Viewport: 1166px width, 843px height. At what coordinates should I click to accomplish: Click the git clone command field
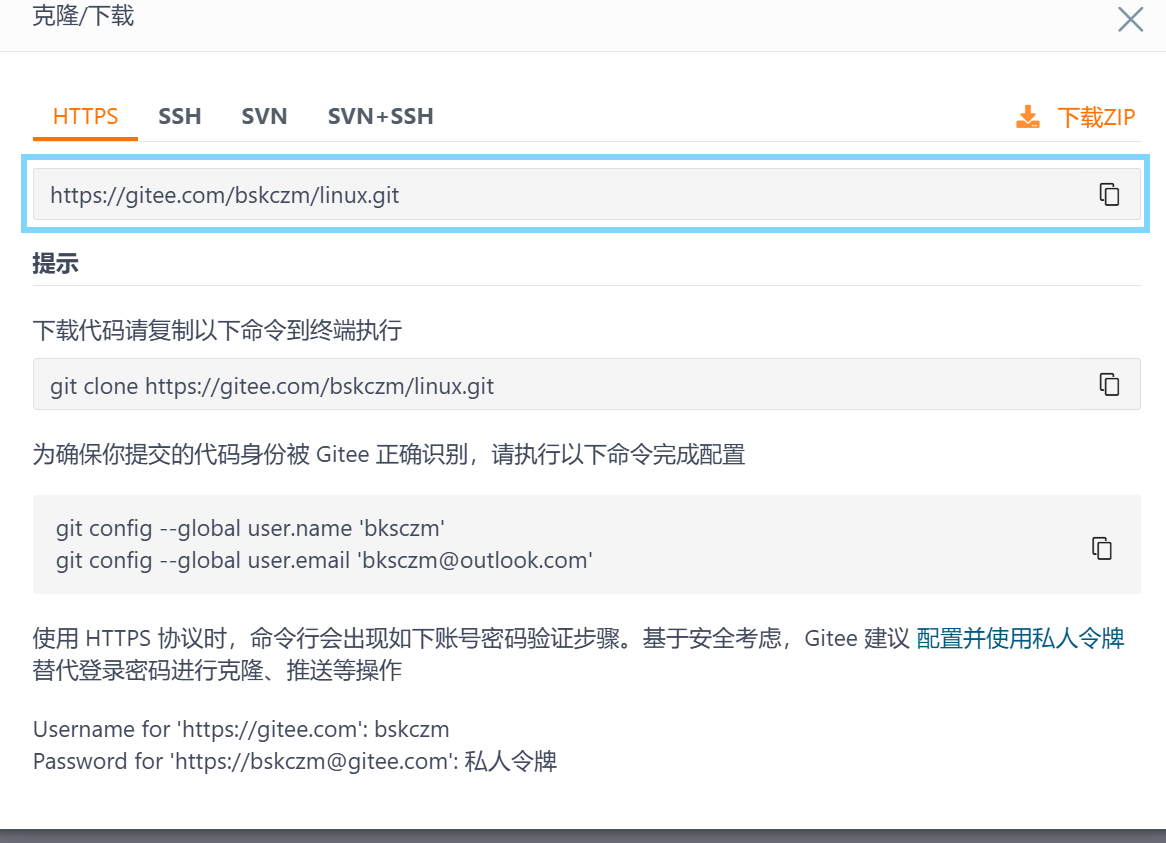tap(586, 384)
